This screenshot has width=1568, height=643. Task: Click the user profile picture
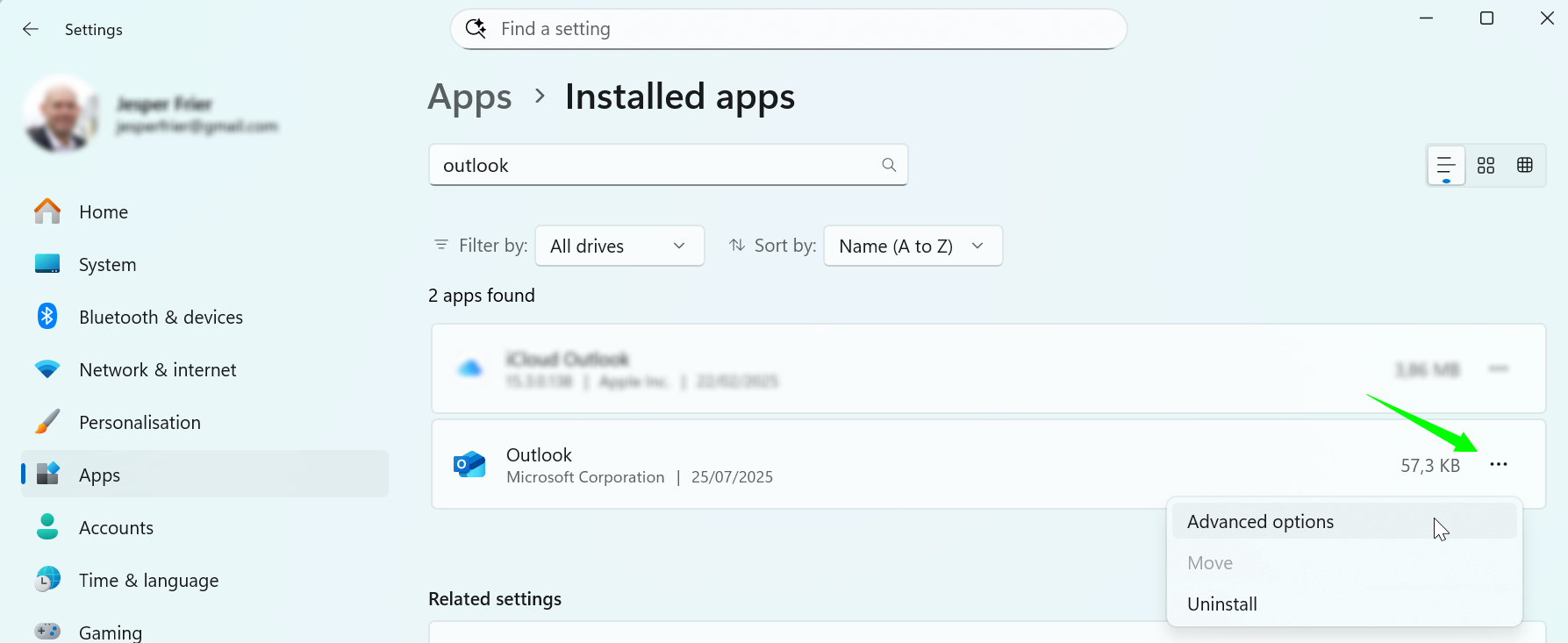click(x=60, y=114)
